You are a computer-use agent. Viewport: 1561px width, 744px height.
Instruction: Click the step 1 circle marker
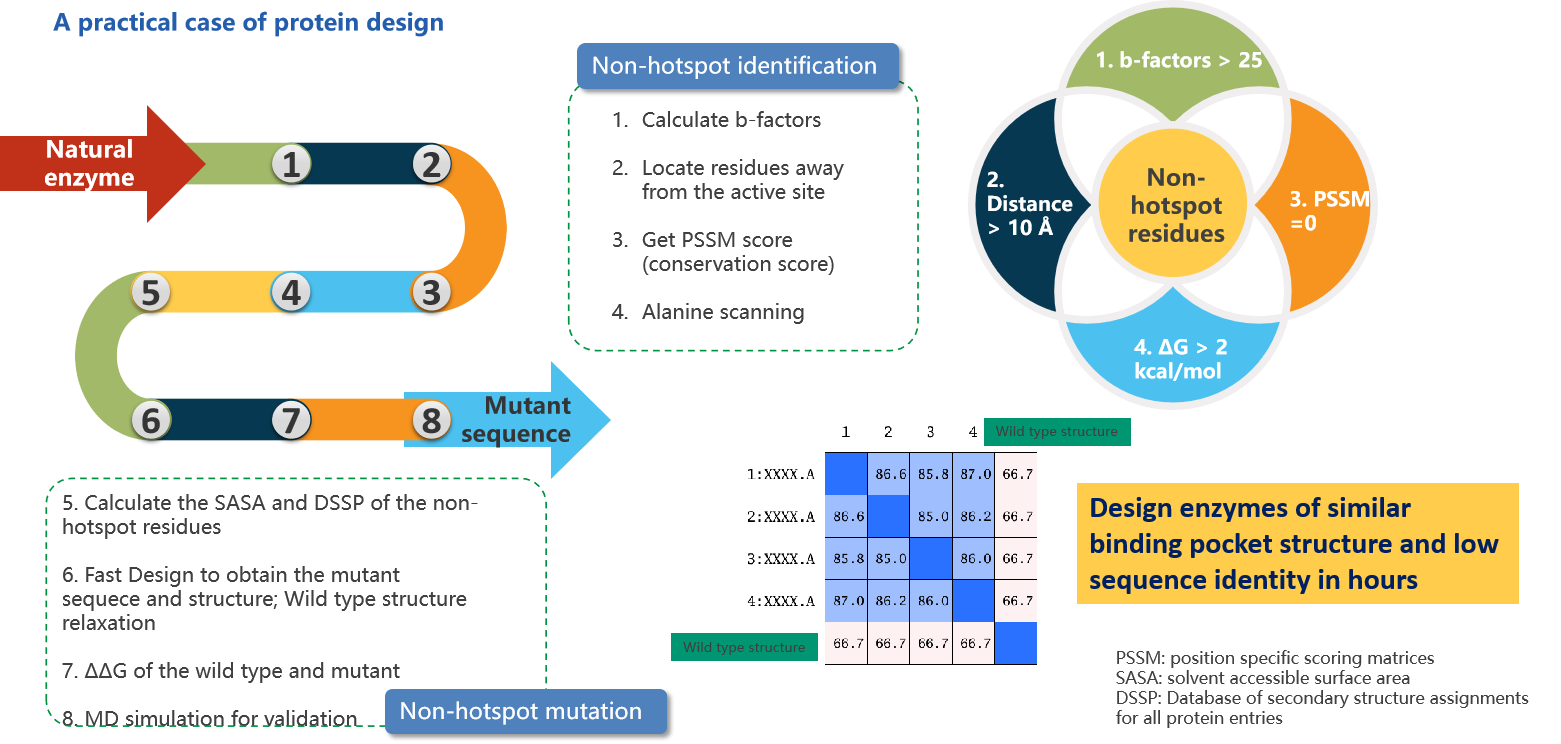point(291,164)
